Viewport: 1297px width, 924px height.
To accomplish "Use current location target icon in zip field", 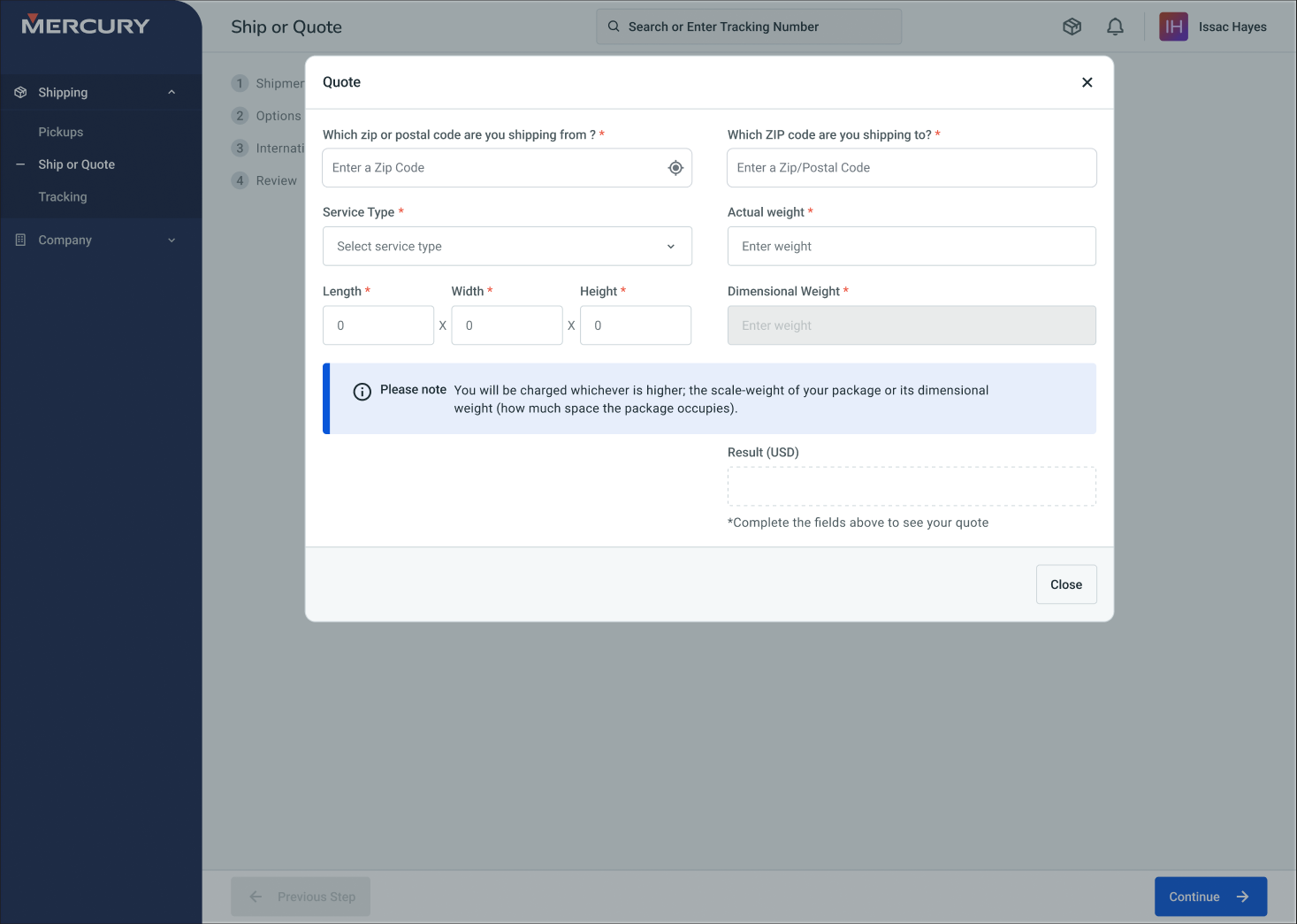I will click(675, 168).
